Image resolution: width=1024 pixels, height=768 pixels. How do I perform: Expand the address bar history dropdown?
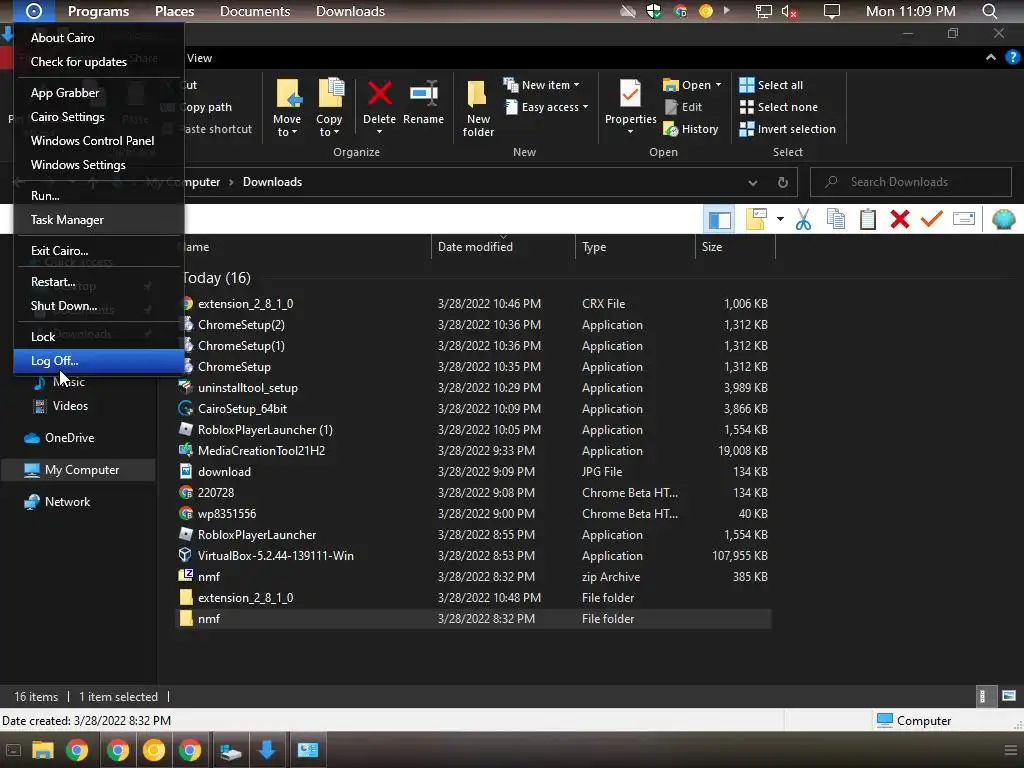[x=752, y=183]
